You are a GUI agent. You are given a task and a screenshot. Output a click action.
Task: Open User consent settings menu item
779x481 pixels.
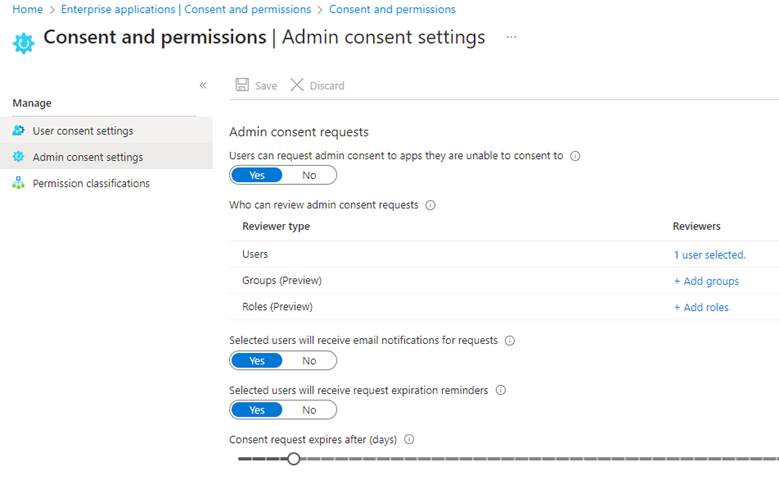click(x=82, y=131)
